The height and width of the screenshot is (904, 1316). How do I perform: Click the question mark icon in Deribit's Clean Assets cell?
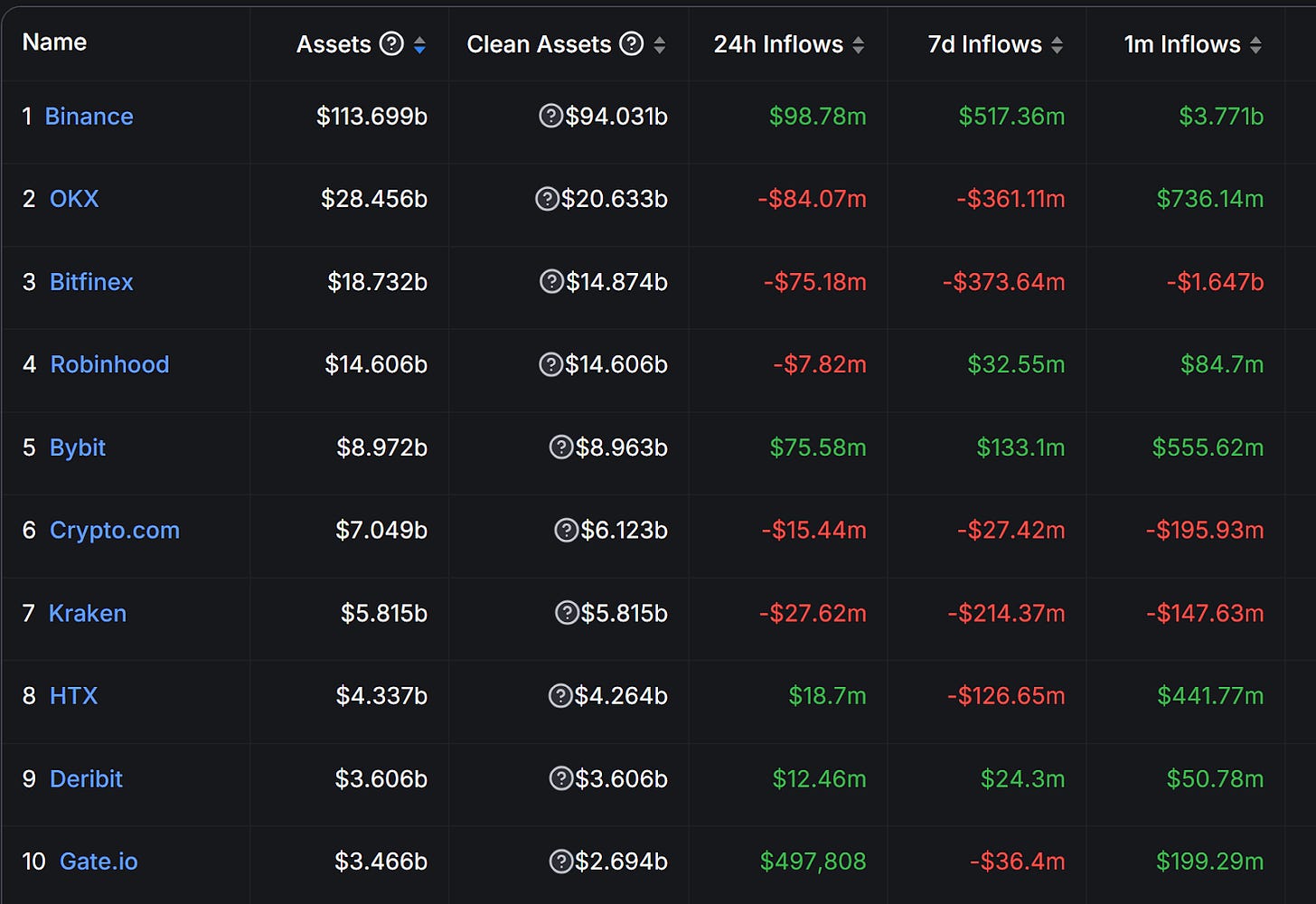(x=561, y=778)
